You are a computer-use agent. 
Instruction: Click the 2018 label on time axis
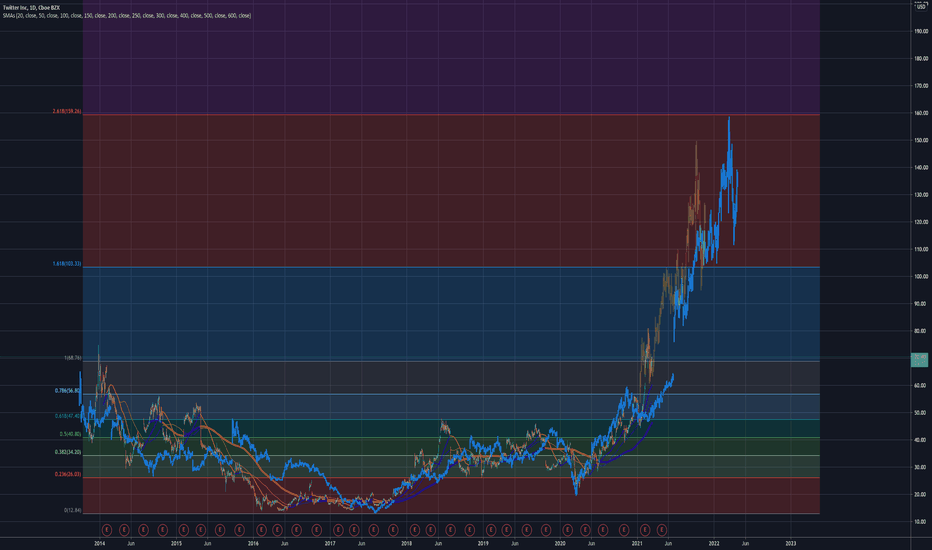click(x=407, y=543)
